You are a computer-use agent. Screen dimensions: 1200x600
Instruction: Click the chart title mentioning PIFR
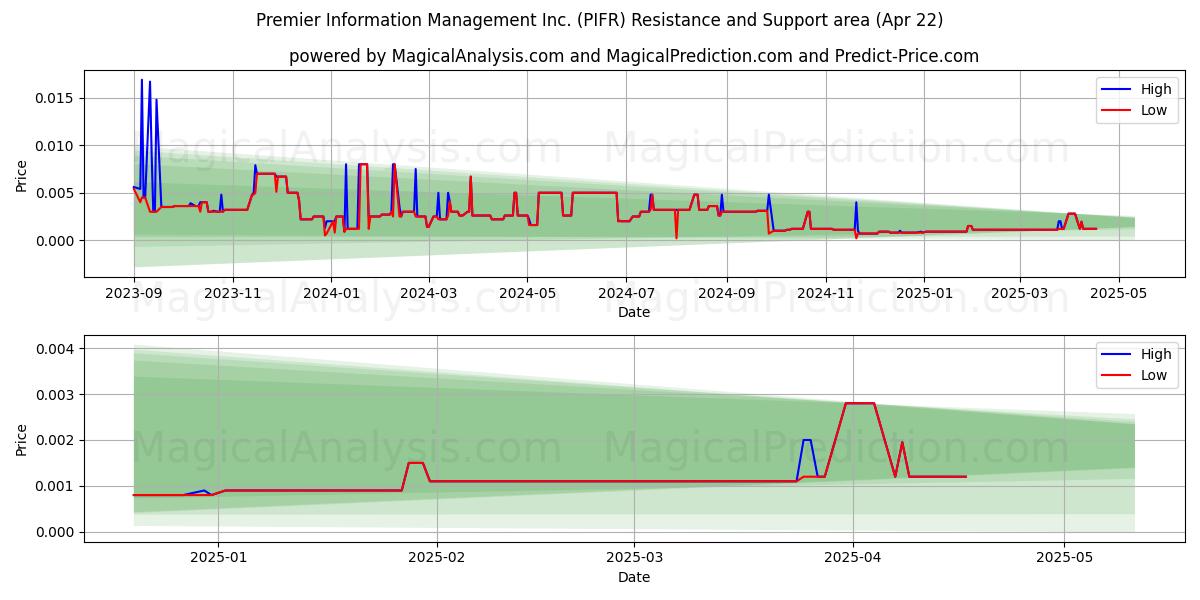tap(599, 20)
